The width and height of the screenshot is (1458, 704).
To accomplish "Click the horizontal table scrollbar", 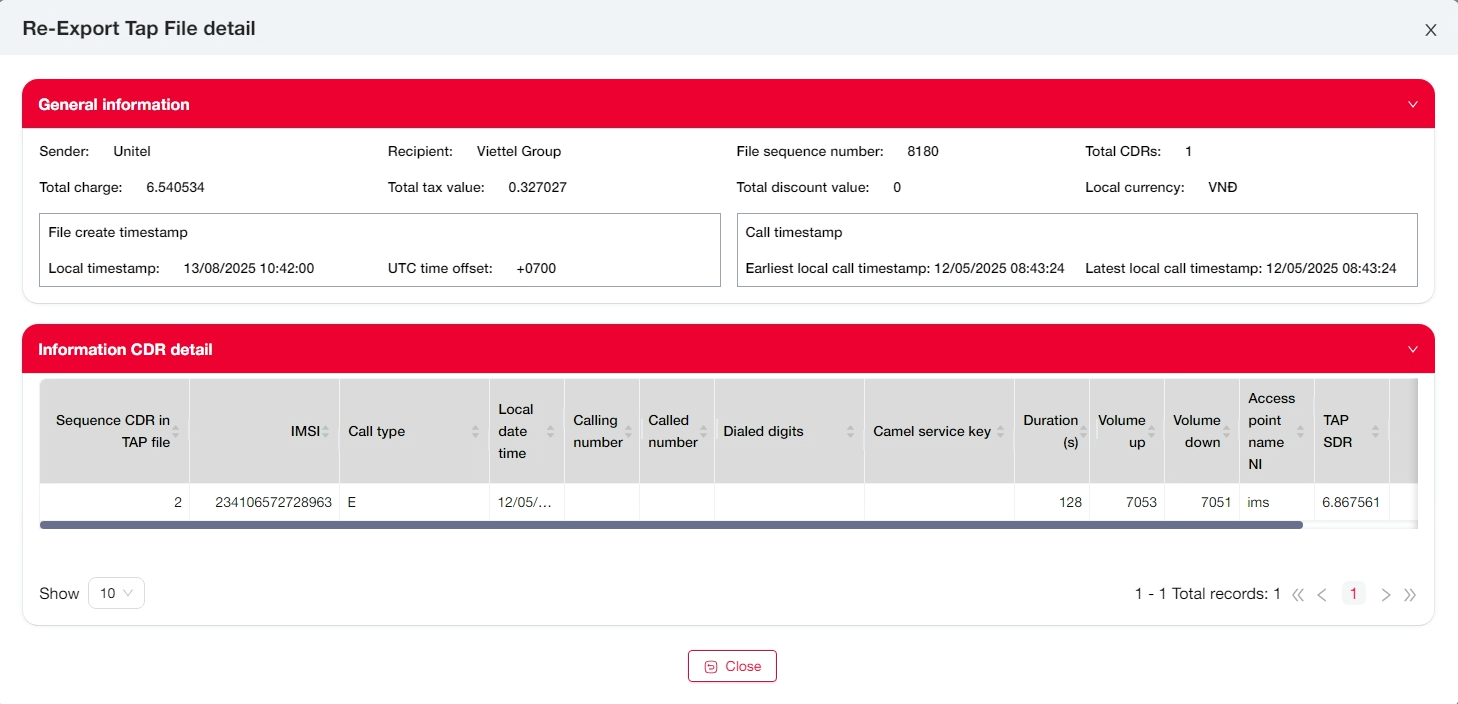I will 670,525.
